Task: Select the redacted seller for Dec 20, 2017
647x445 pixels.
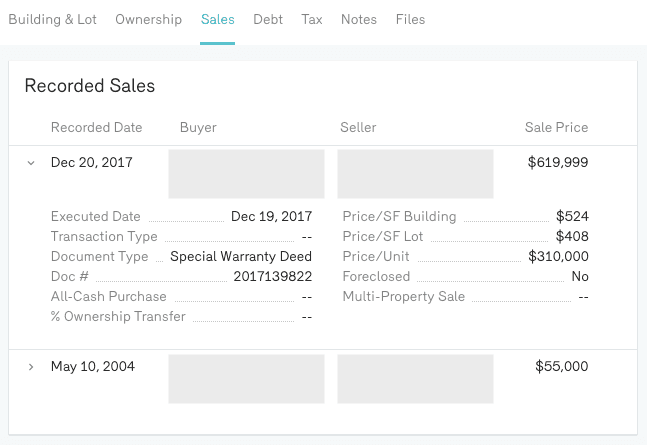Action: 415,174
